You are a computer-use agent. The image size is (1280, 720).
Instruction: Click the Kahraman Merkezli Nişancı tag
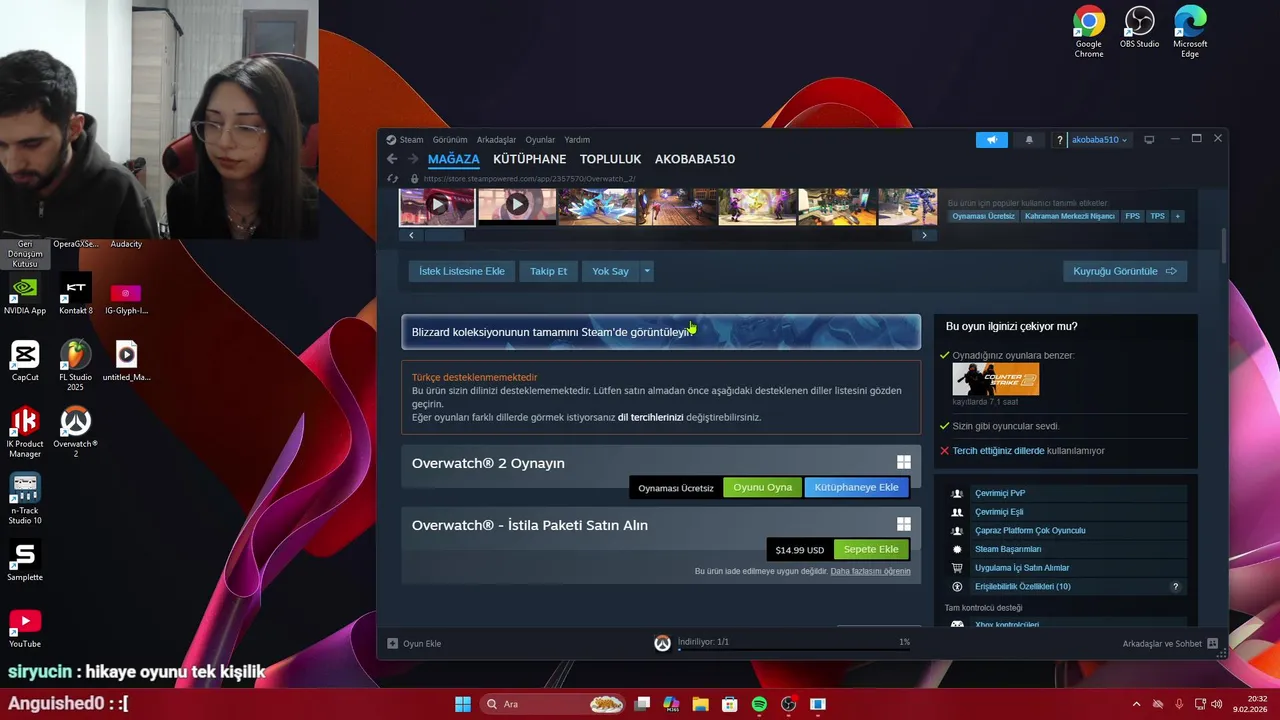(1069, 216)
